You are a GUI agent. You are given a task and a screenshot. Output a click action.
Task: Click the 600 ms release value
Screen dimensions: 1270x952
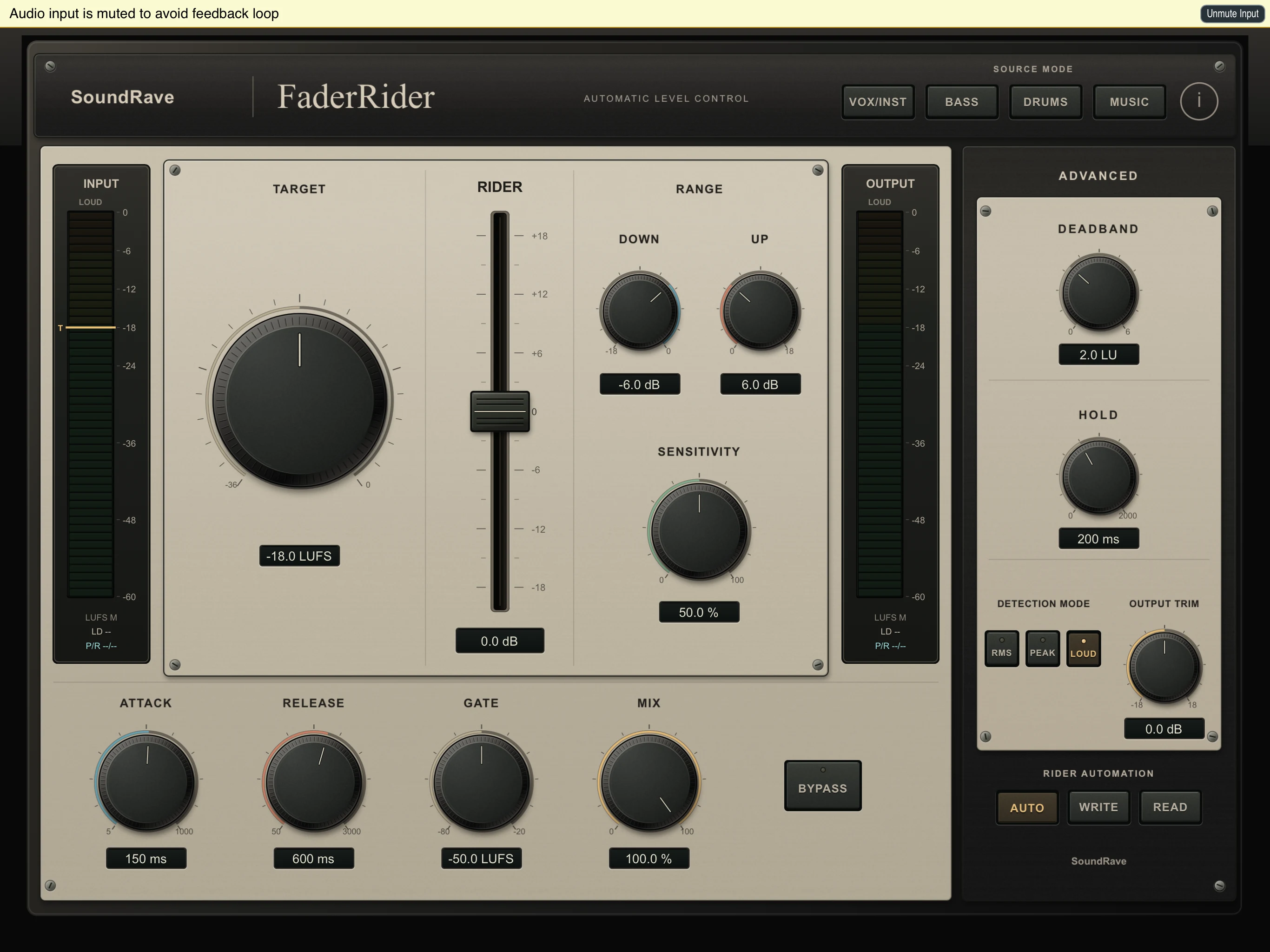[x=313, y=859]
